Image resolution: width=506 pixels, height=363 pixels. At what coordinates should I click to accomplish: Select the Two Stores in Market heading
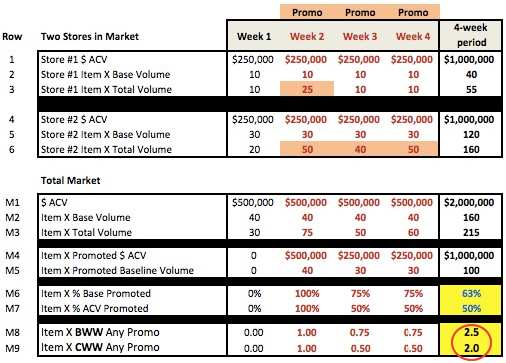pyautogui.click(x=90, y=36)
